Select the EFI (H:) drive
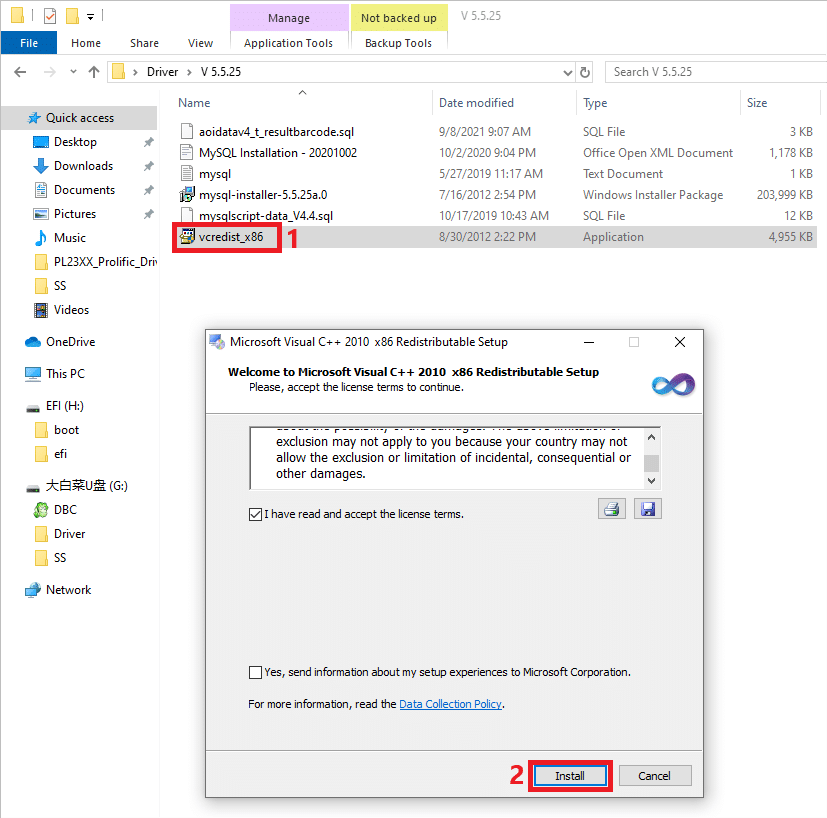827x818 pixels. pyautogui.click(x=55, y=406)
